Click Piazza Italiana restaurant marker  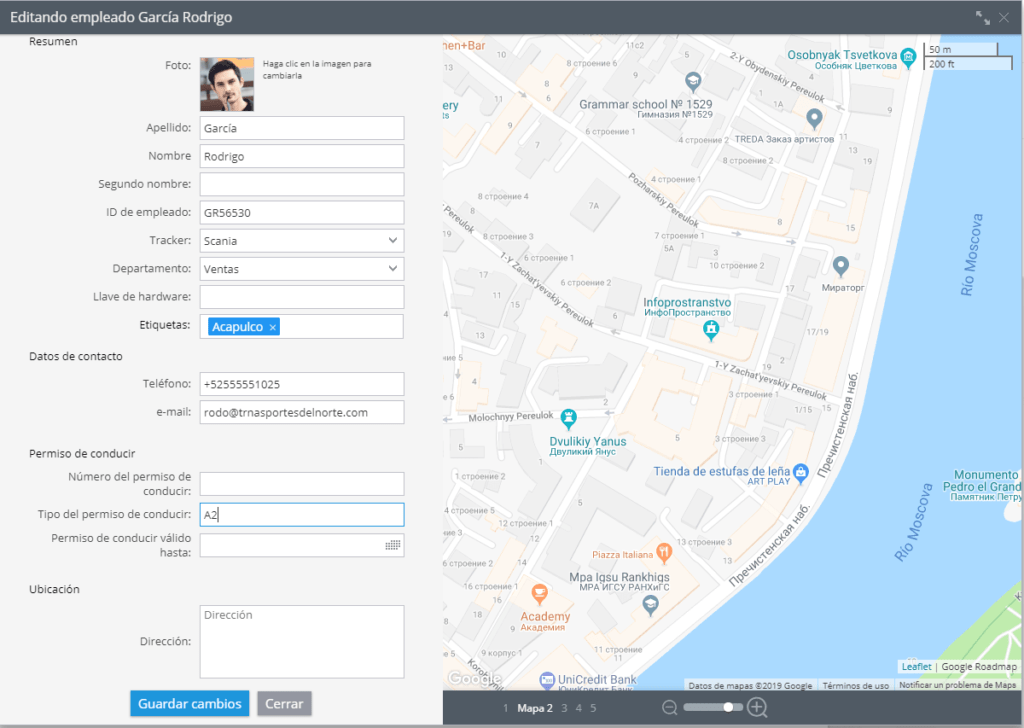pyautogui.click(x=664, y=552)
